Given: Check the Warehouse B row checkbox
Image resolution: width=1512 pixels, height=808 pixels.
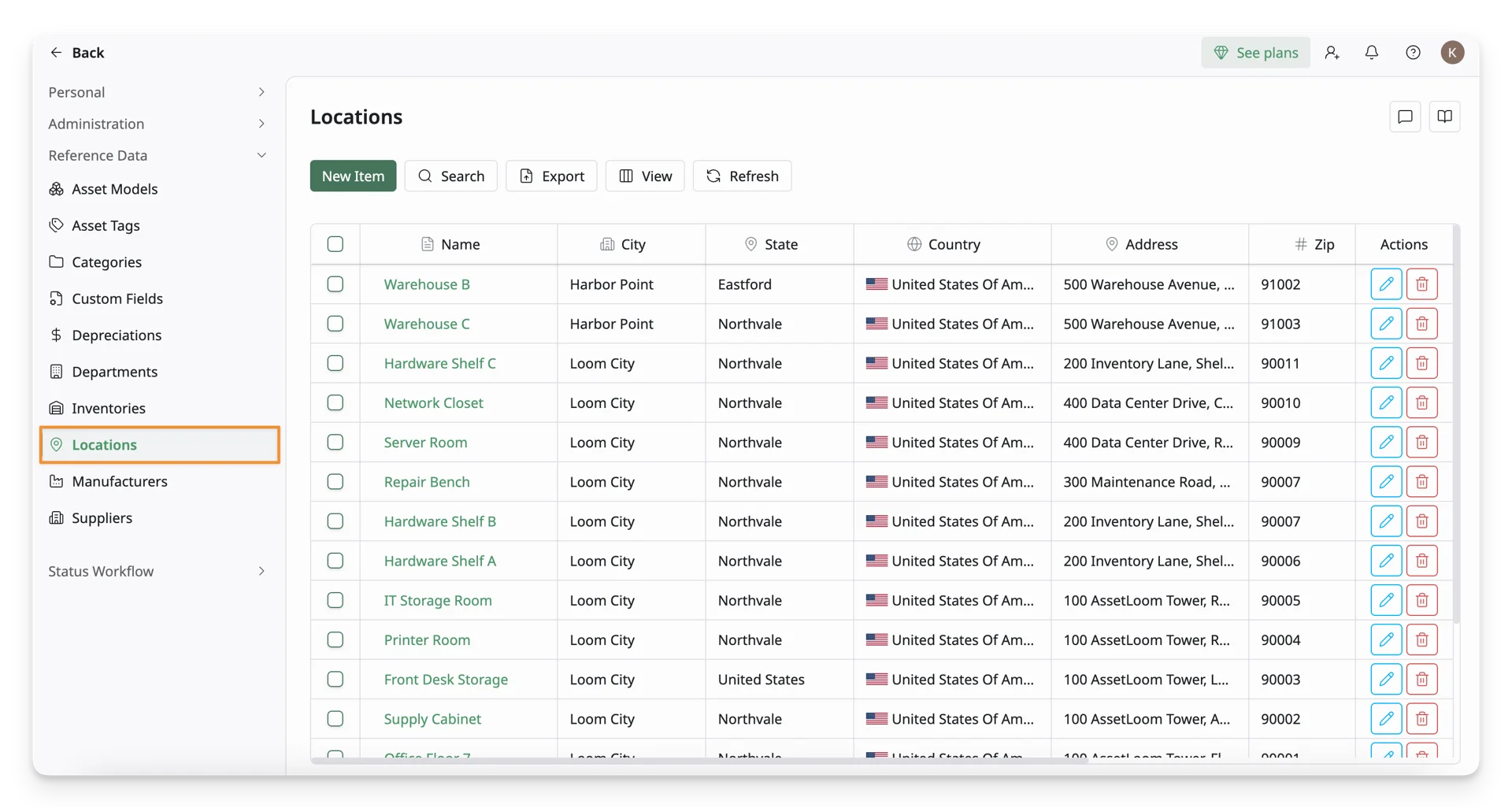Looking at the screenshot, I should point(335,284).
